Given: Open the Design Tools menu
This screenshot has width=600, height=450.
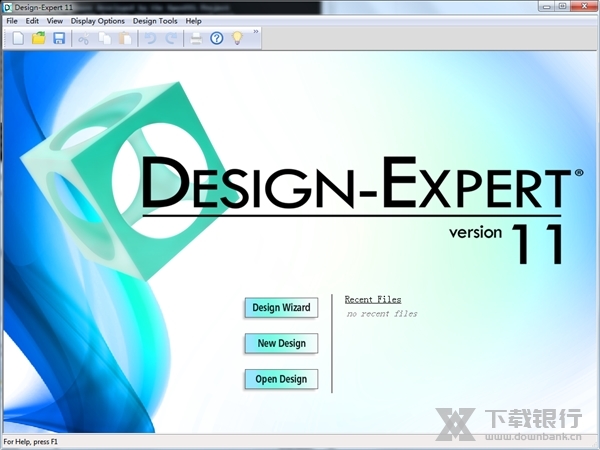Looking at the screenshot, I should coord(155,21).
